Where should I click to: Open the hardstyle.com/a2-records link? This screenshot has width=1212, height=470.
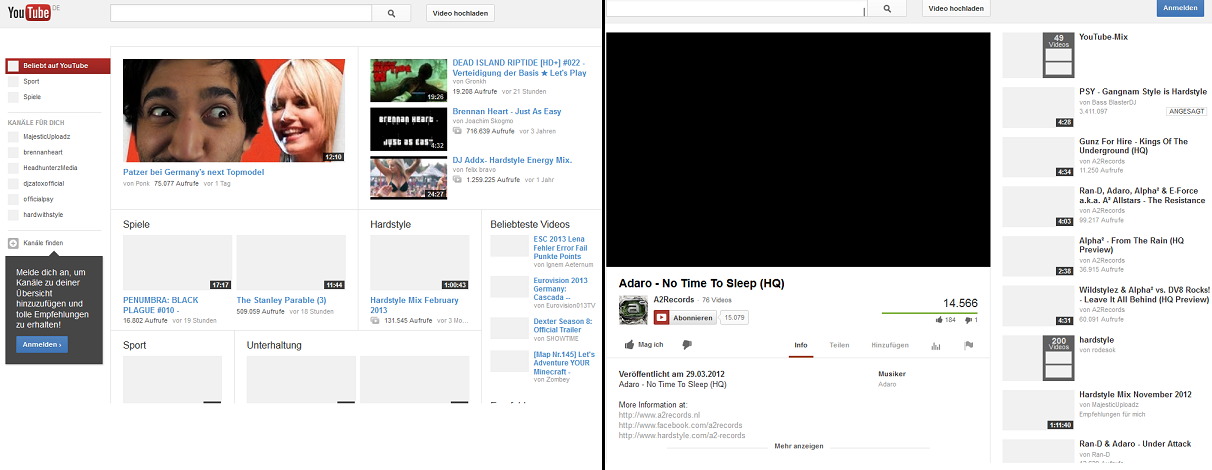pos(682,436)
